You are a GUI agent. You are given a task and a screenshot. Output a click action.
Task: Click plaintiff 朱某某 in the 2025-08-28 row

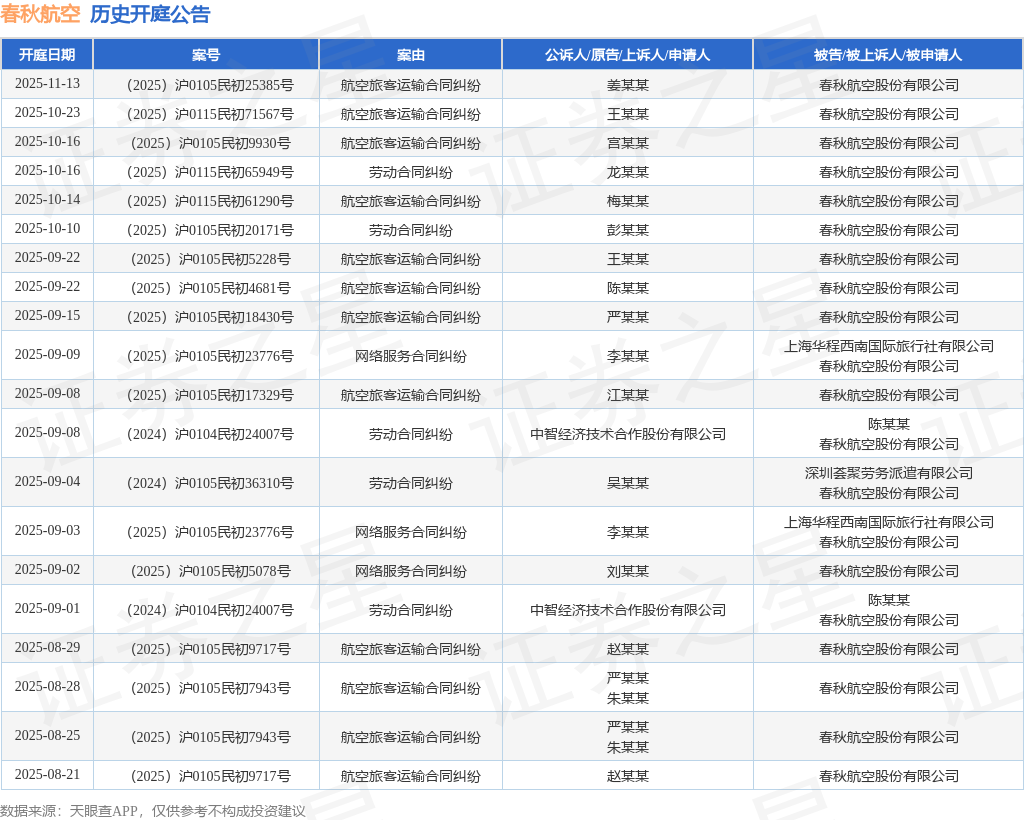pyautogui.click(x=628, y=699)
